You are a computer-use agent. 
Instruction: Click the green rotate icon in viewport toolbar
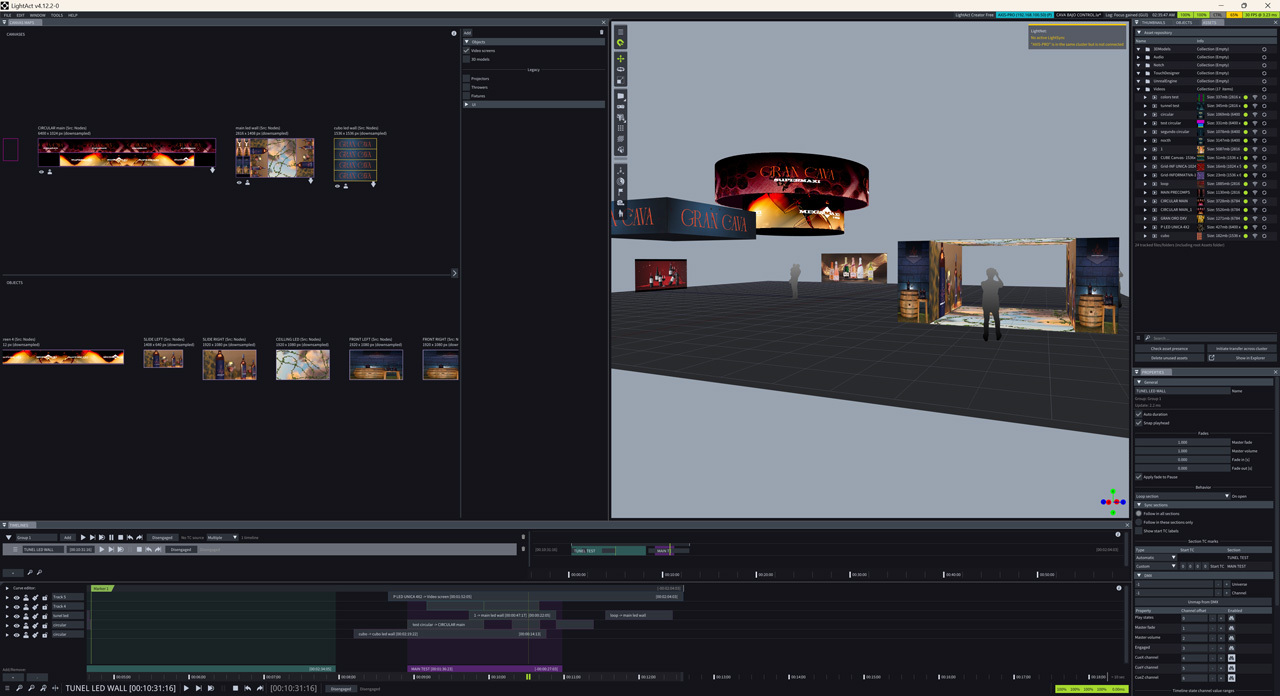coord(621,43)
